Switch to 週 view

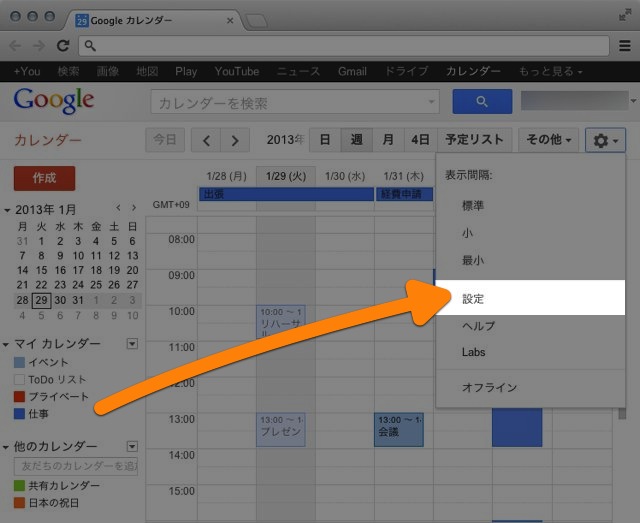(x=356, y=140)
